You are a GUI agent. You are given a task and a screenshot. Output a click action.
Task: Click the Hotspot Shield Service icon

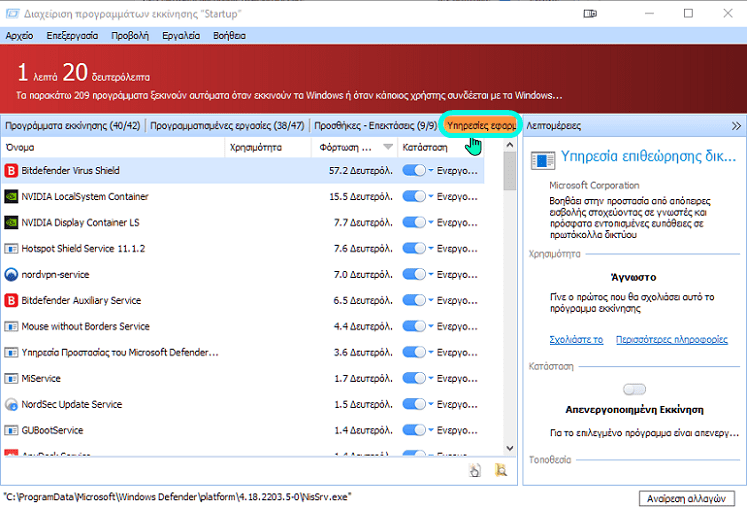point(11,248)
